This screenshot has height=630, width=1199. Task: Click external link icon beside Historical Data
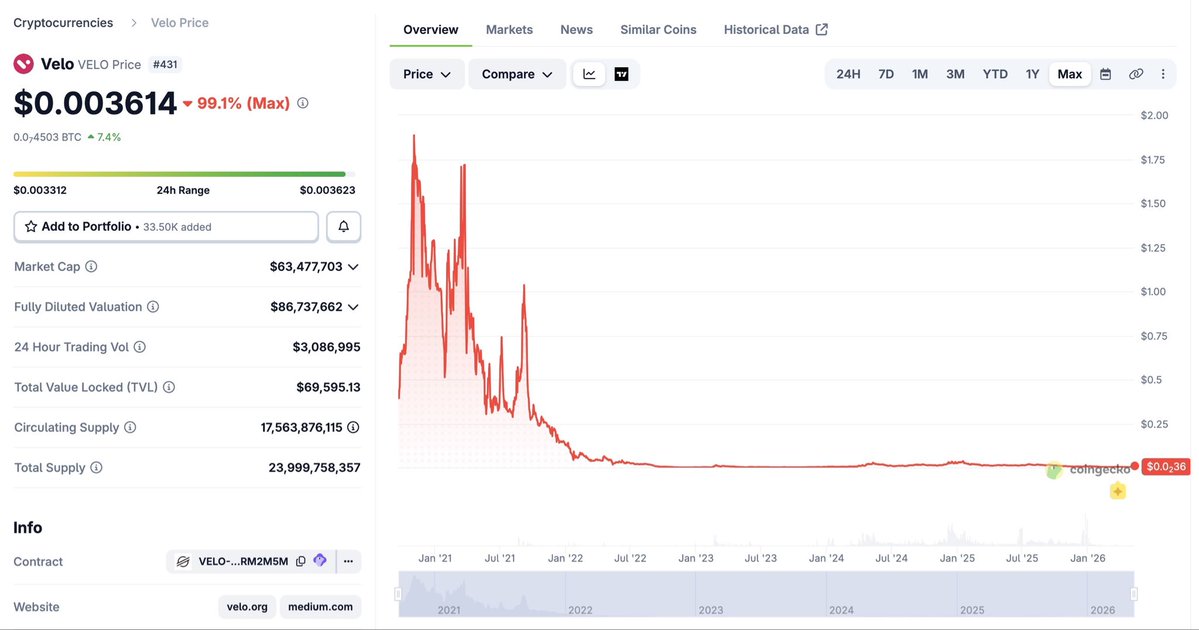coord(822,29)
